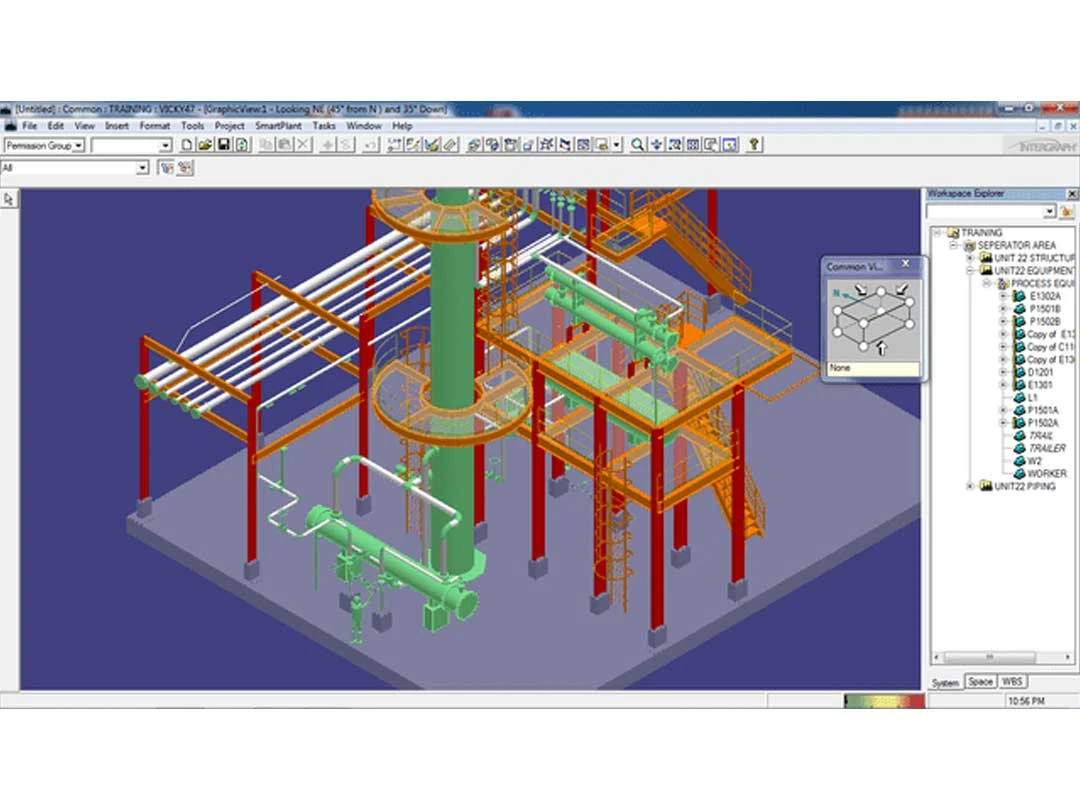Select the arrow pointer tool at left

pos(9,199)
